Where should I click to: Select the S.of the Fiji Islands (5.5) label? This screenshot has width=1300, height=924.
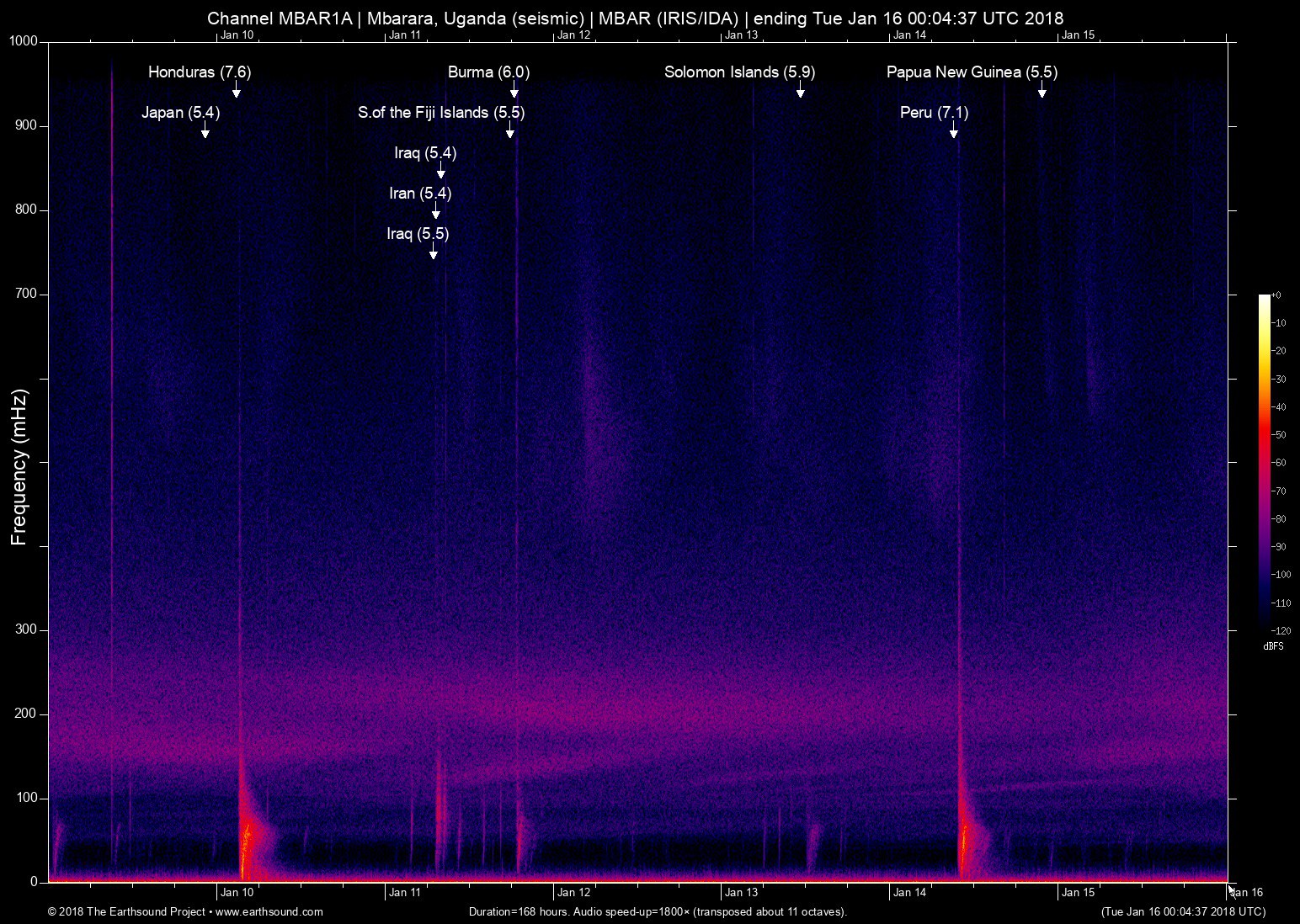click(x=441, y=113)
